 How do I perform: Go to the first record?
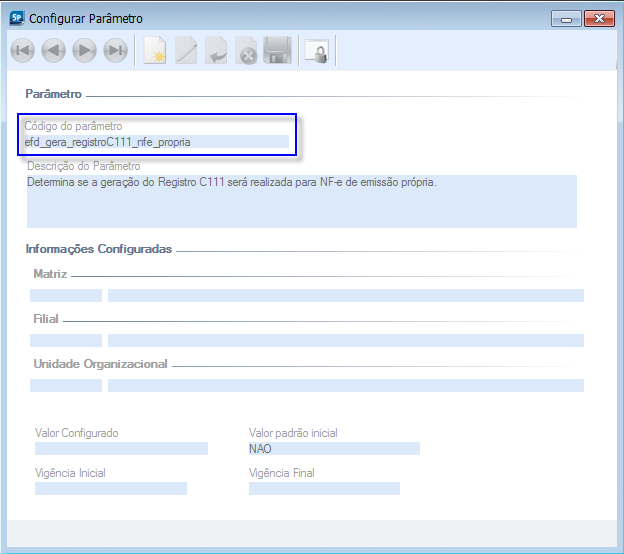coord(22,51)
